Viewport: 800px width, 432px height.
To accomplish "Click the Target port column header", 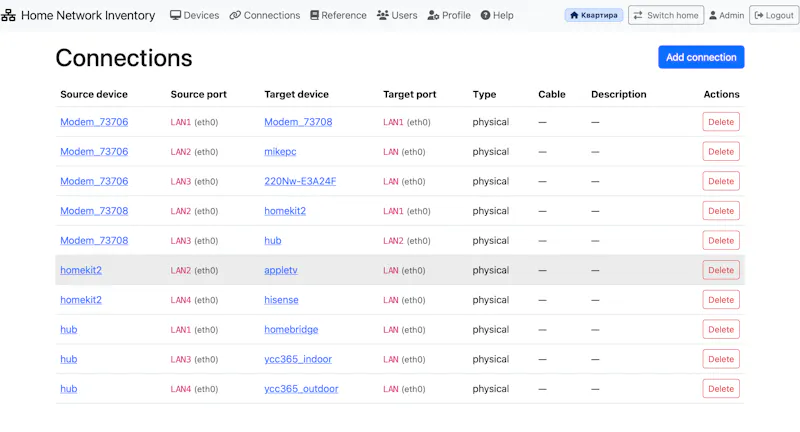I will click(410, 94).
